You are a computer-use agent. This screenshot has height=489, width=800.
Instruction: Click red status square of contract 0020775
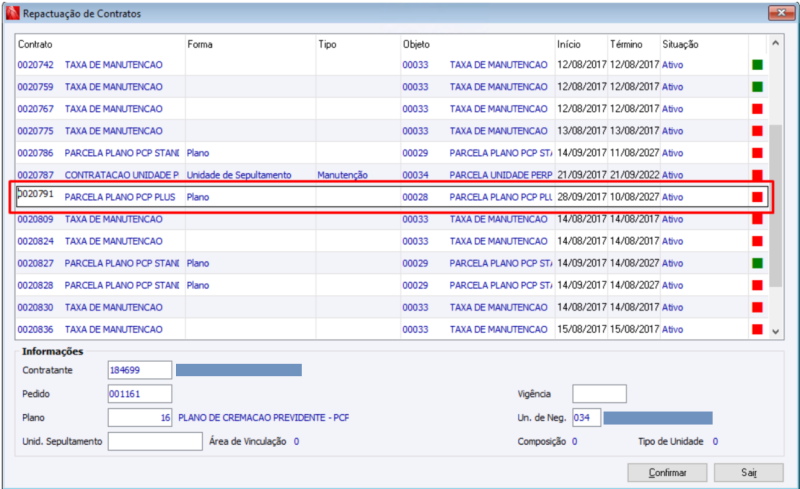757,131
